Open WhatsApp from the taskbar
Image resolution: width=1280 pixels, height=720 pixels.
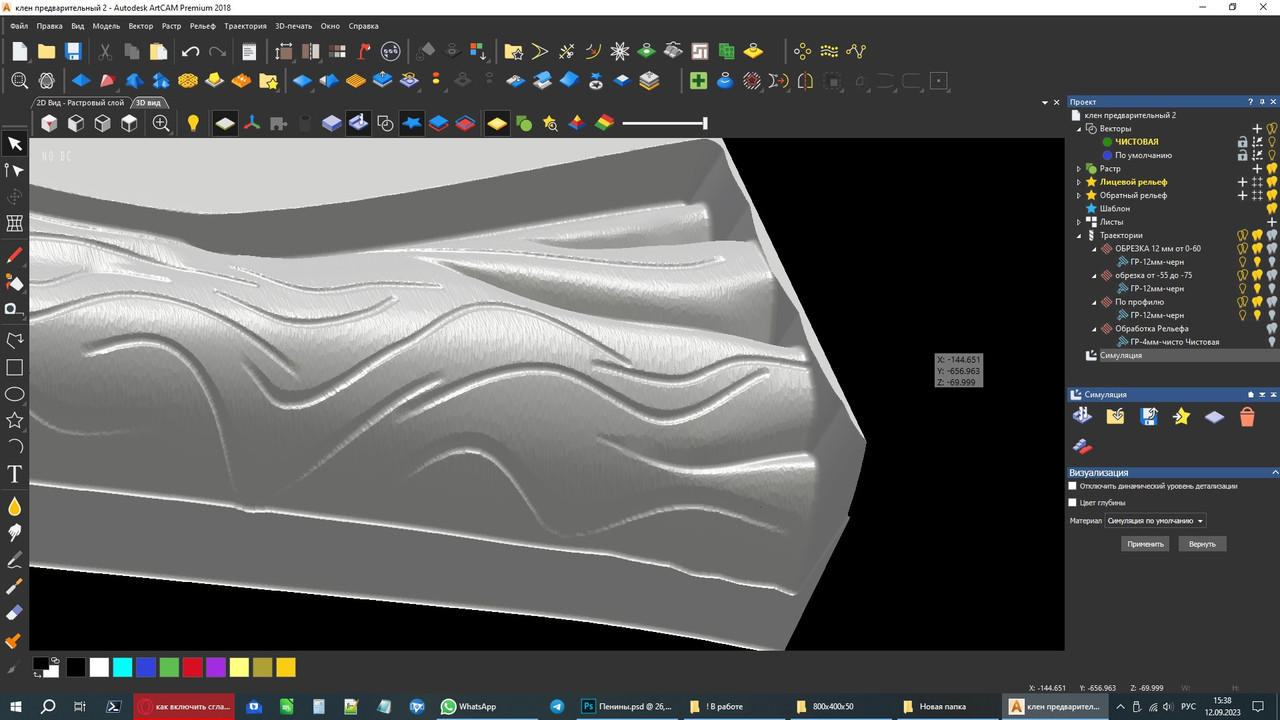click(x=468, y=706)
